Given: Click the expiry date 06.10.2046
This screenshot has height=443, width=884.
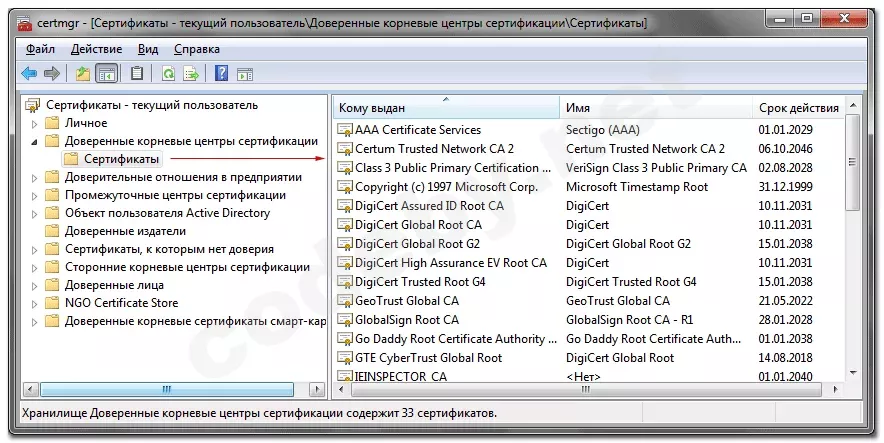Looking at the screenshot, I should point(785,149).
